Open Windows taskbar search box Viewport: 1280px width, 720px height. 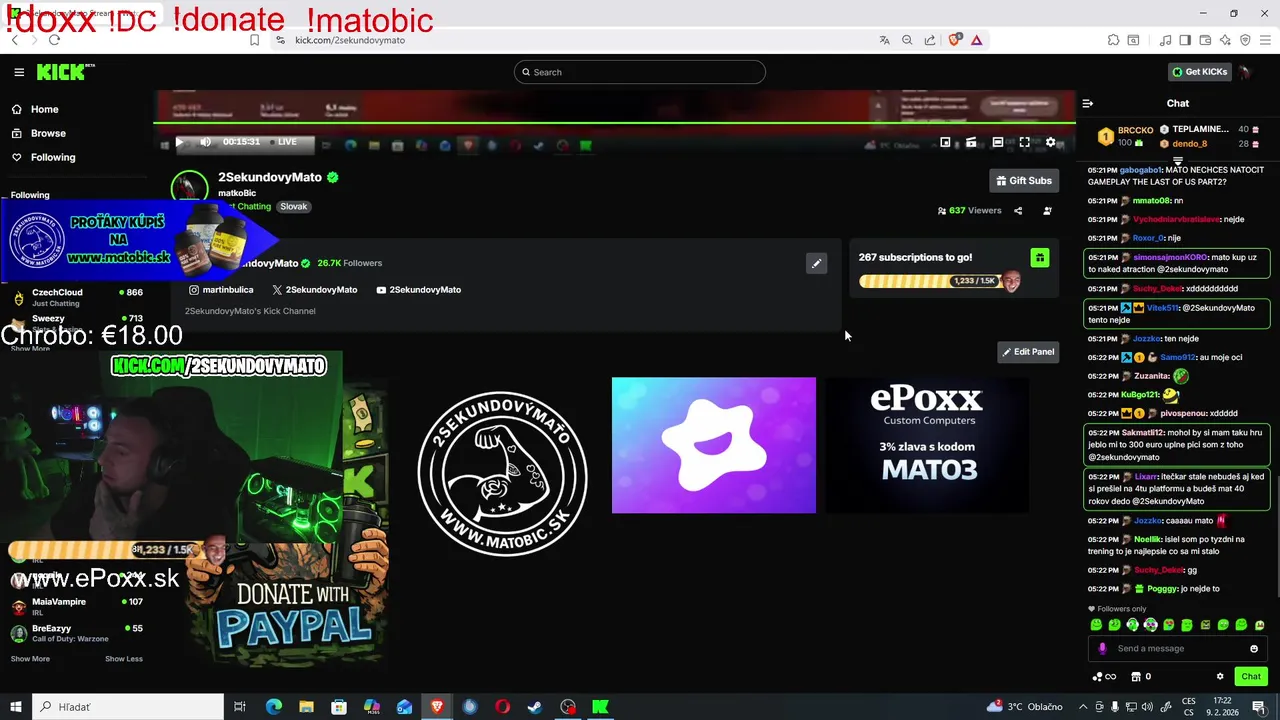128,707
